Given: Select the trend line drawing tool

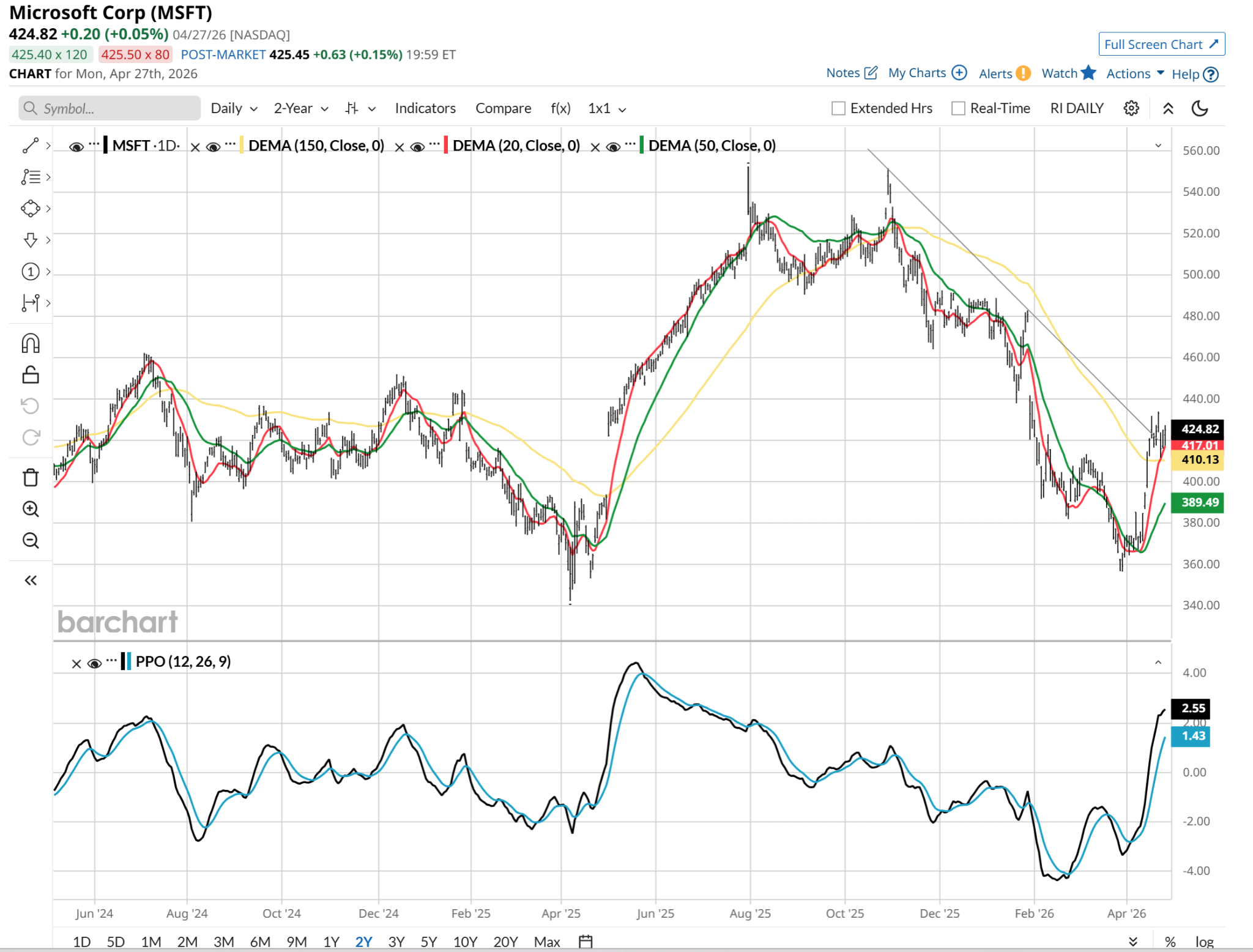Looking at the screenshot, I should click(30, 146).
